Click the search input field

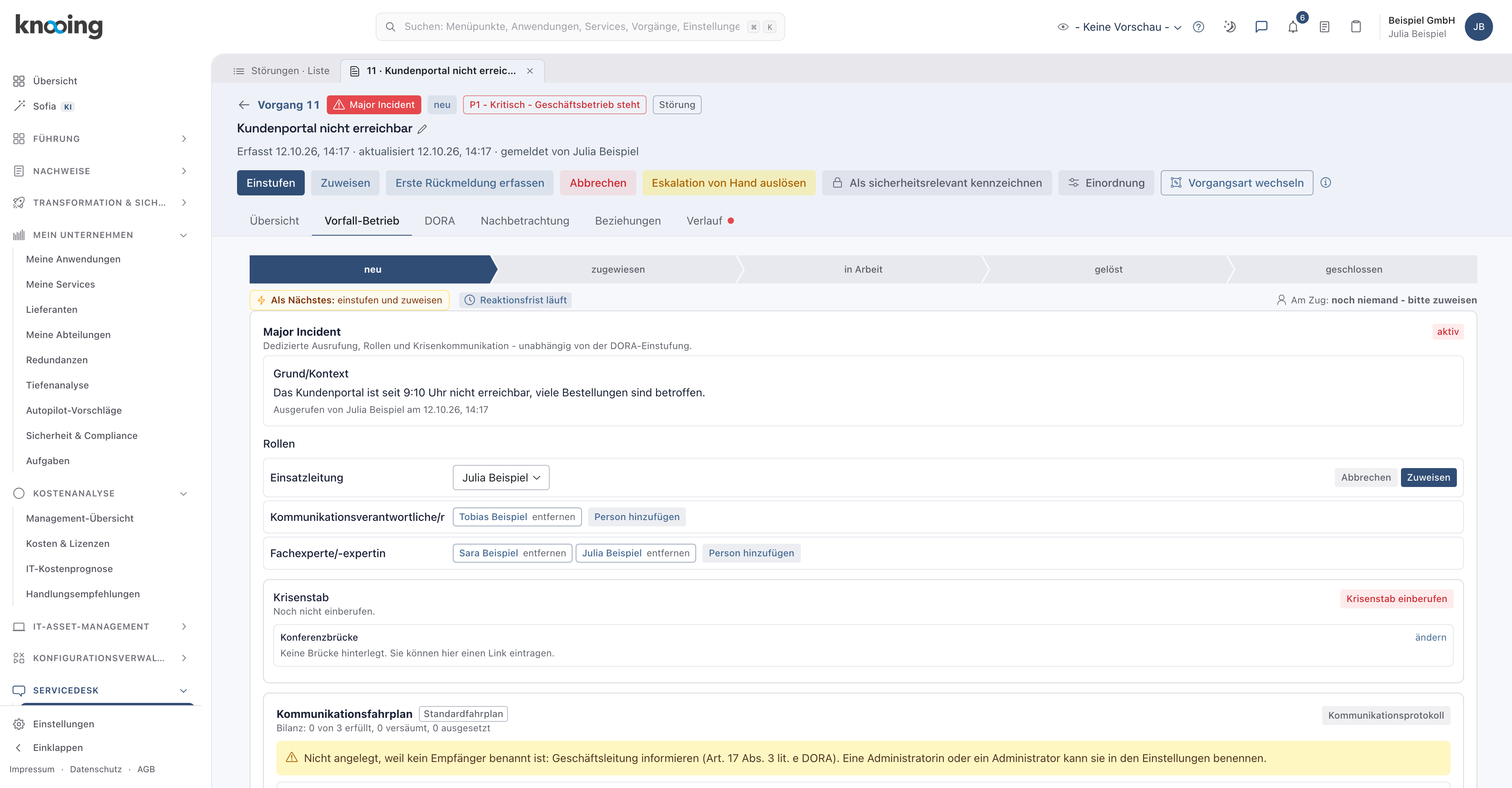click(x=580, y=27)
